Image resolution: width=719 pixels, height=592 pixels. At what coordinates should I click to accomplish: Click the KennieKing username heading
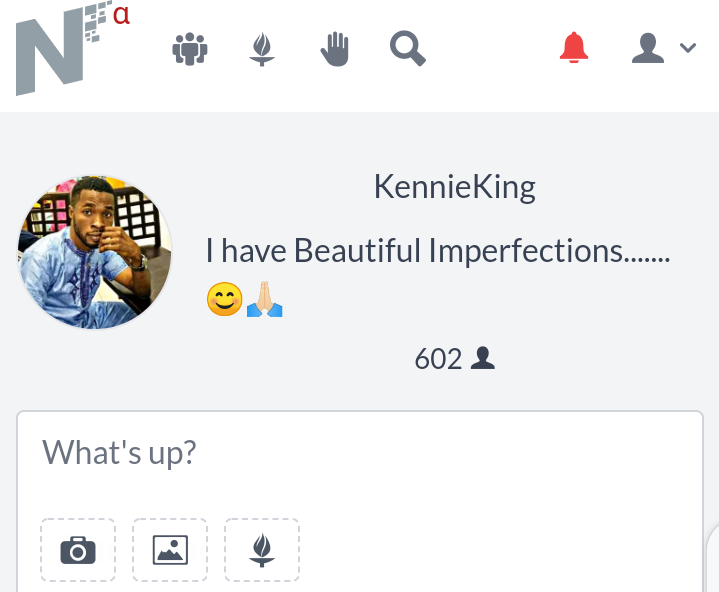(x=454, y=188)
